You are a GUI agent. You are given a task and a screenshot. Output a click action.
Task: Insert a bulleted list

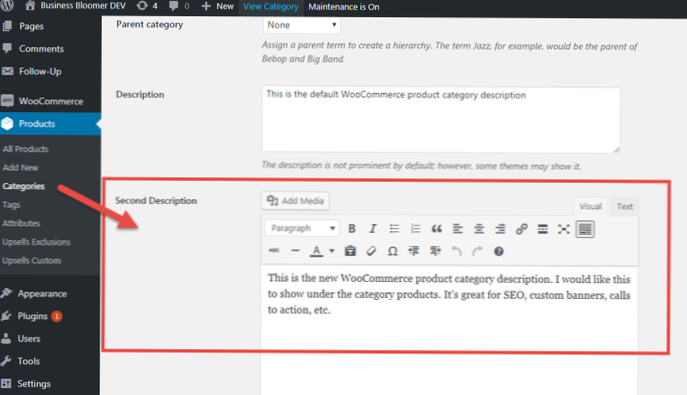(394, 229)
